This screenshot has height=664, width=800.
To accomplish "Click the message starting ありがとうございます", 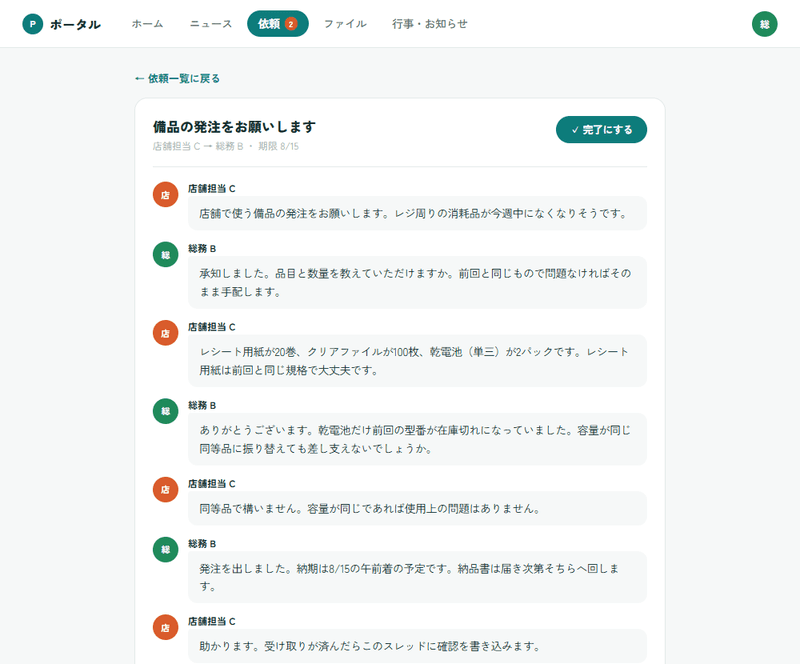I will pos(417,439).
